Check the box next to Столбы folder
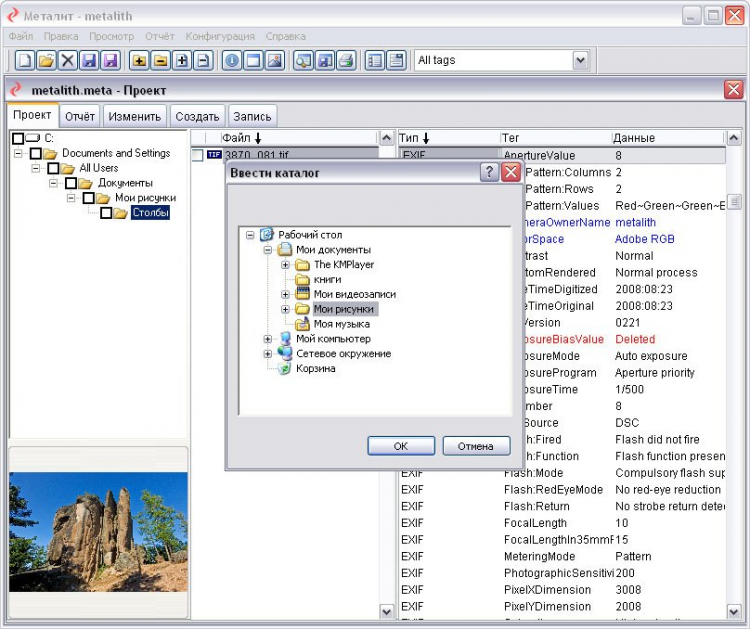The image size is (750, 629). coord(106,213)
